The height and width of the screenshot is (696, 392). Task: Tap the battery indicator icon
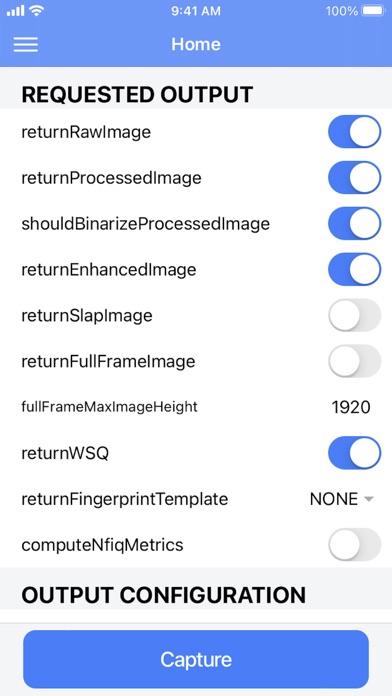click(374, 11)
